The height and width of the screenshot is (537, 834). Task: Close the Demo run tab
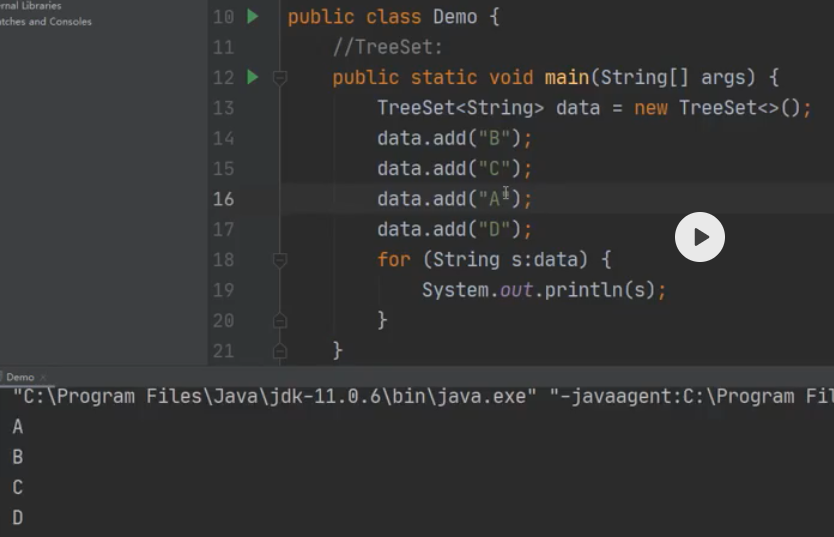43,377
